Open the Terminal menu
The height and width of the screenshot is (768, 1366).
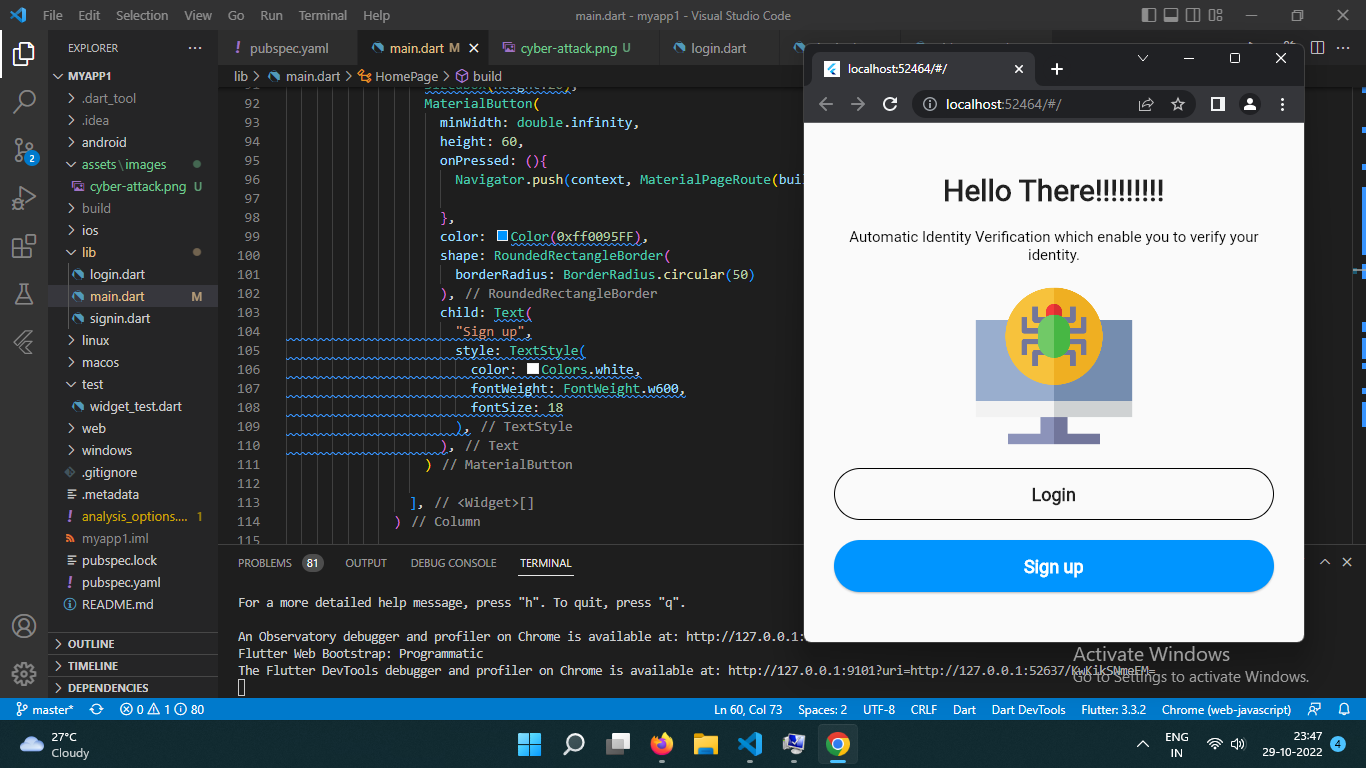pyautogui.click(x=322, y=15)
